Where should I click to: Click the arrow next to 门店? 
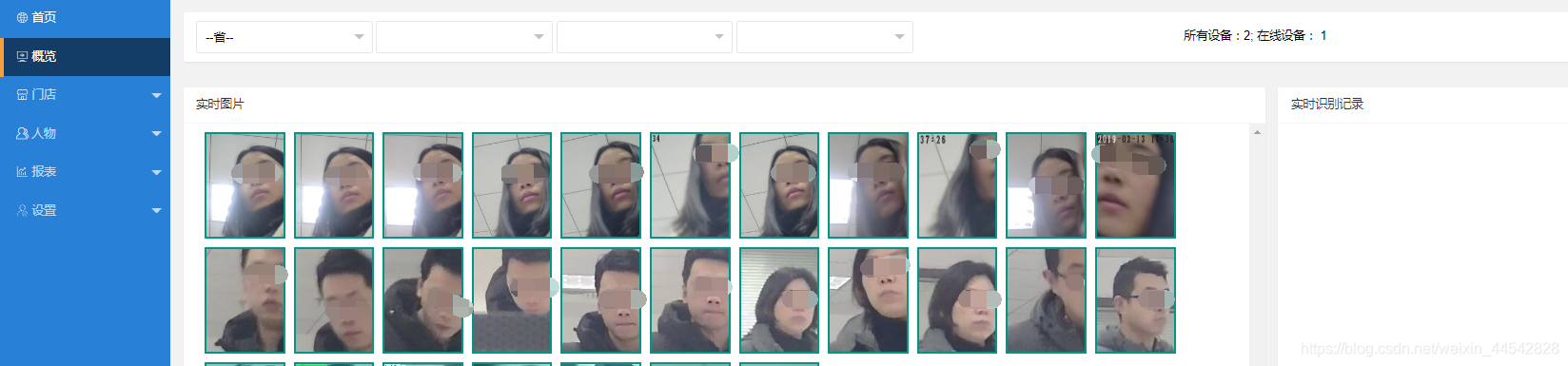click(x=157, y=95)
